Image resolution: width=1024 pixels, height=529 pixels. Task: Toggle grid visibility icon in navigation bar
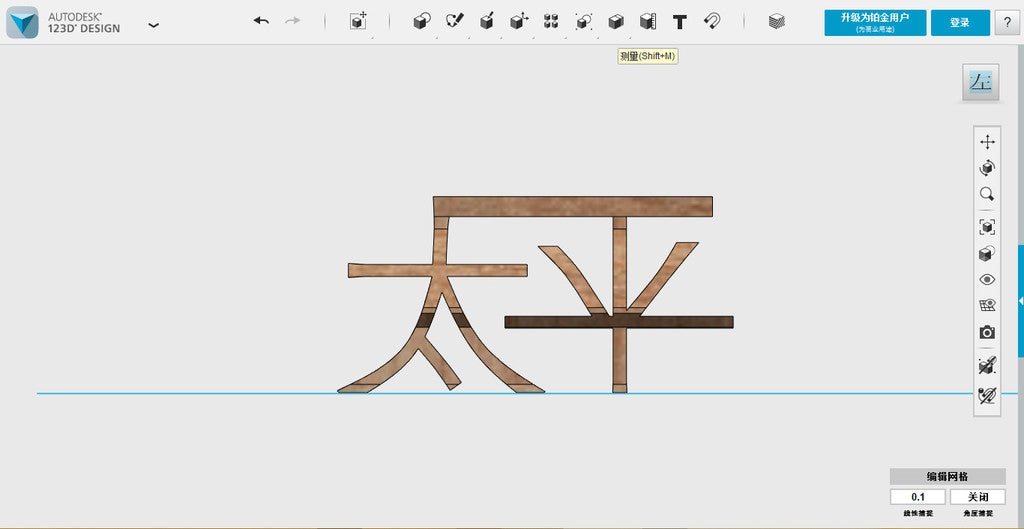pyautogui.click(x=987, y=306)
